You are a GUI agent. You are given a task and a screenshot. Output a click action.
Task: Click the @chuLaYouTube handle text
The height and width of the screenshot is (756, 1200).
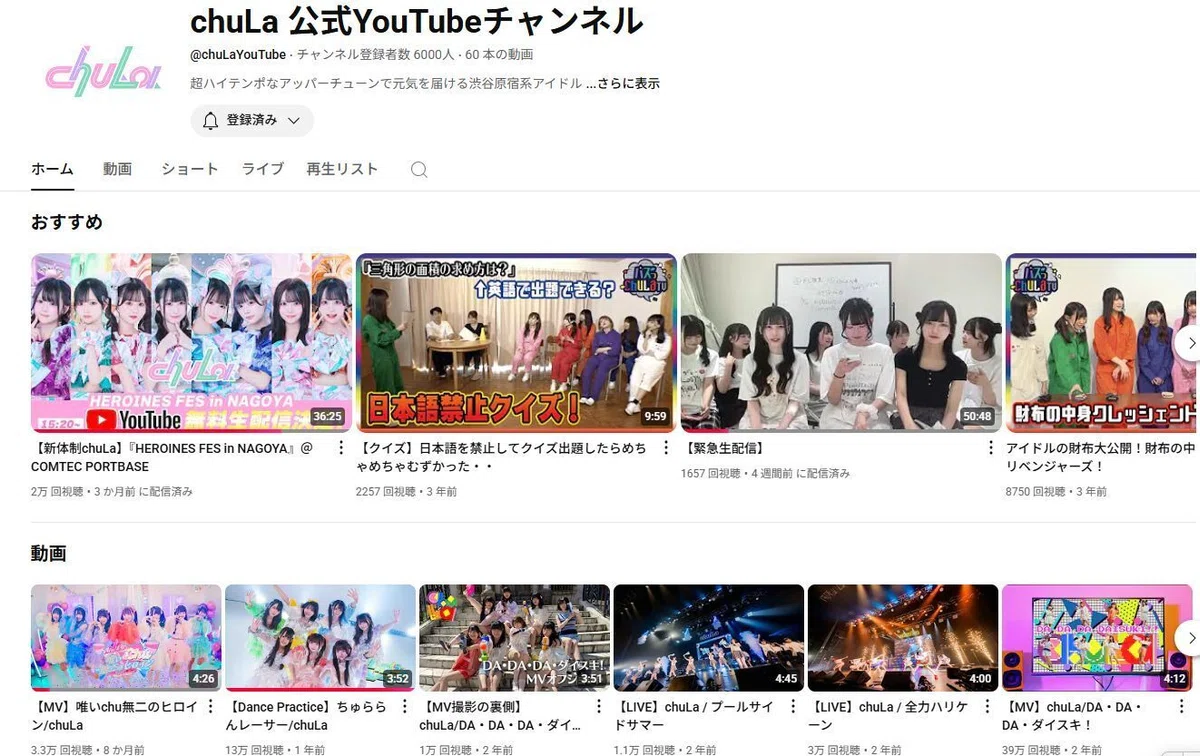tap(238, 55)
